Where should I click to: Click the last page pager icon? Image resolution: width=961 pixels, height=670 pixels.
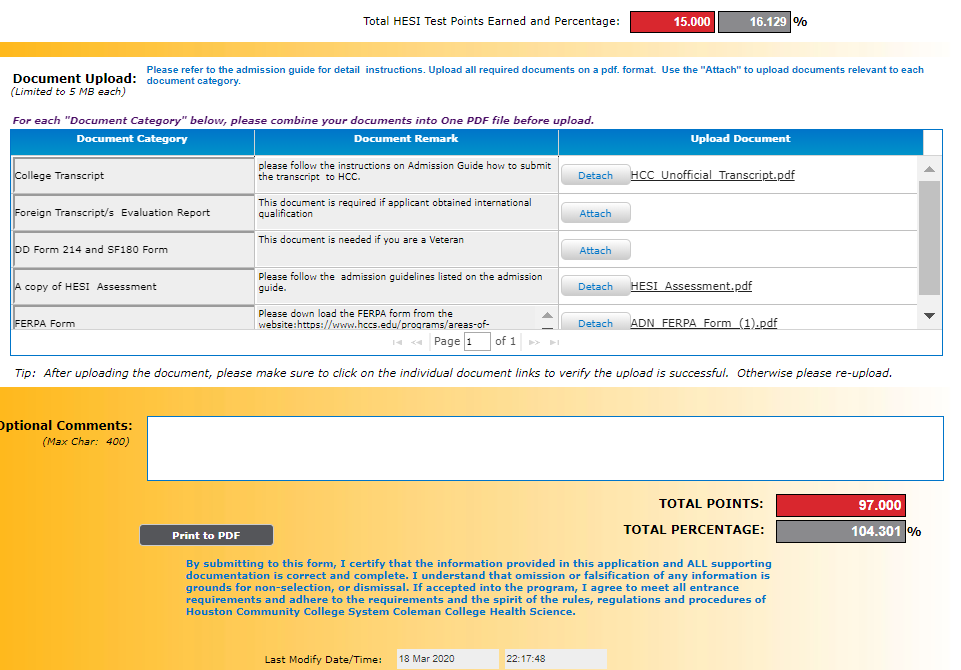554,342
